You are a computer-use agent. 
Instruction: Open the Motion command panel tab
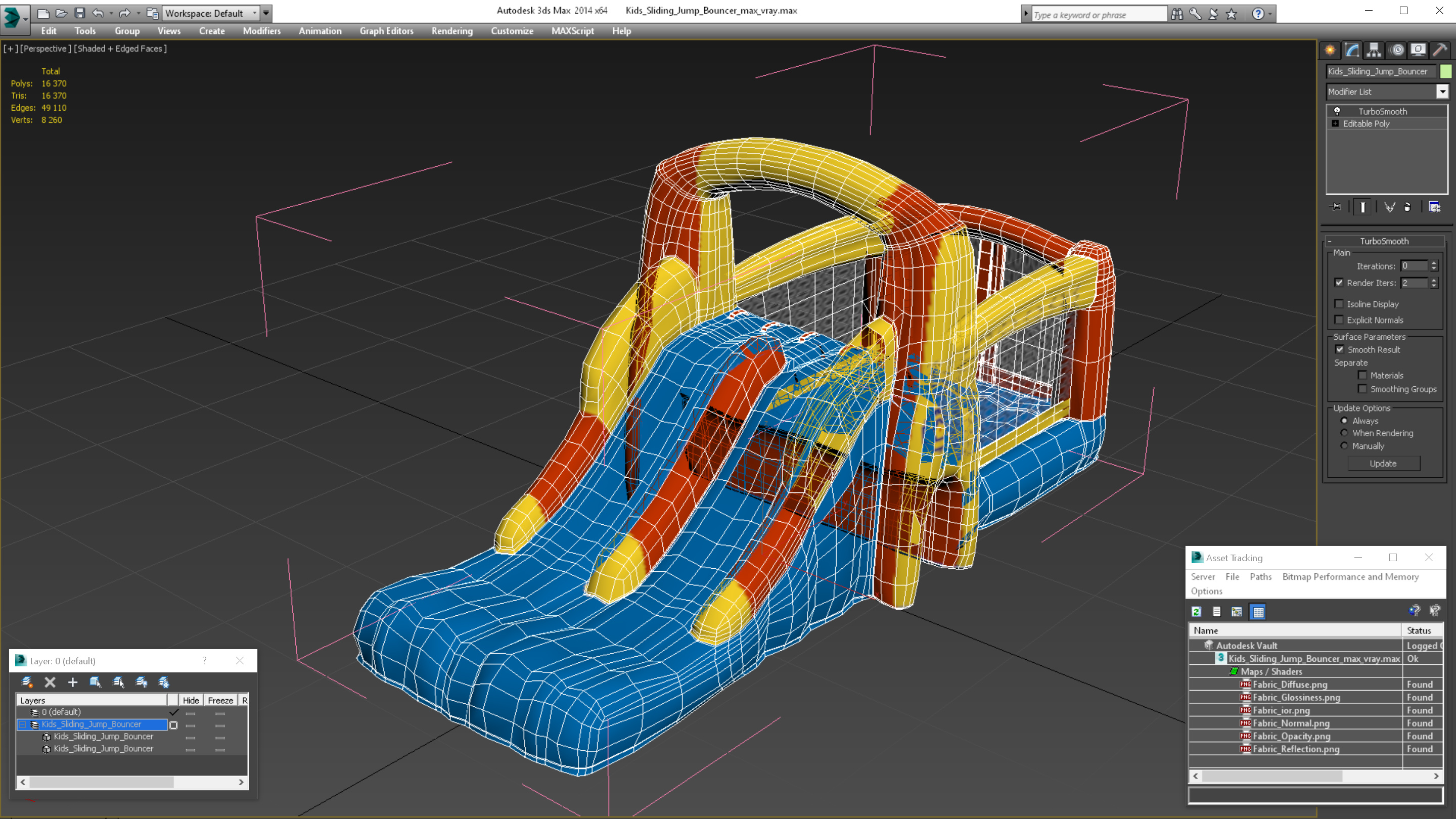coord(1397,51)
